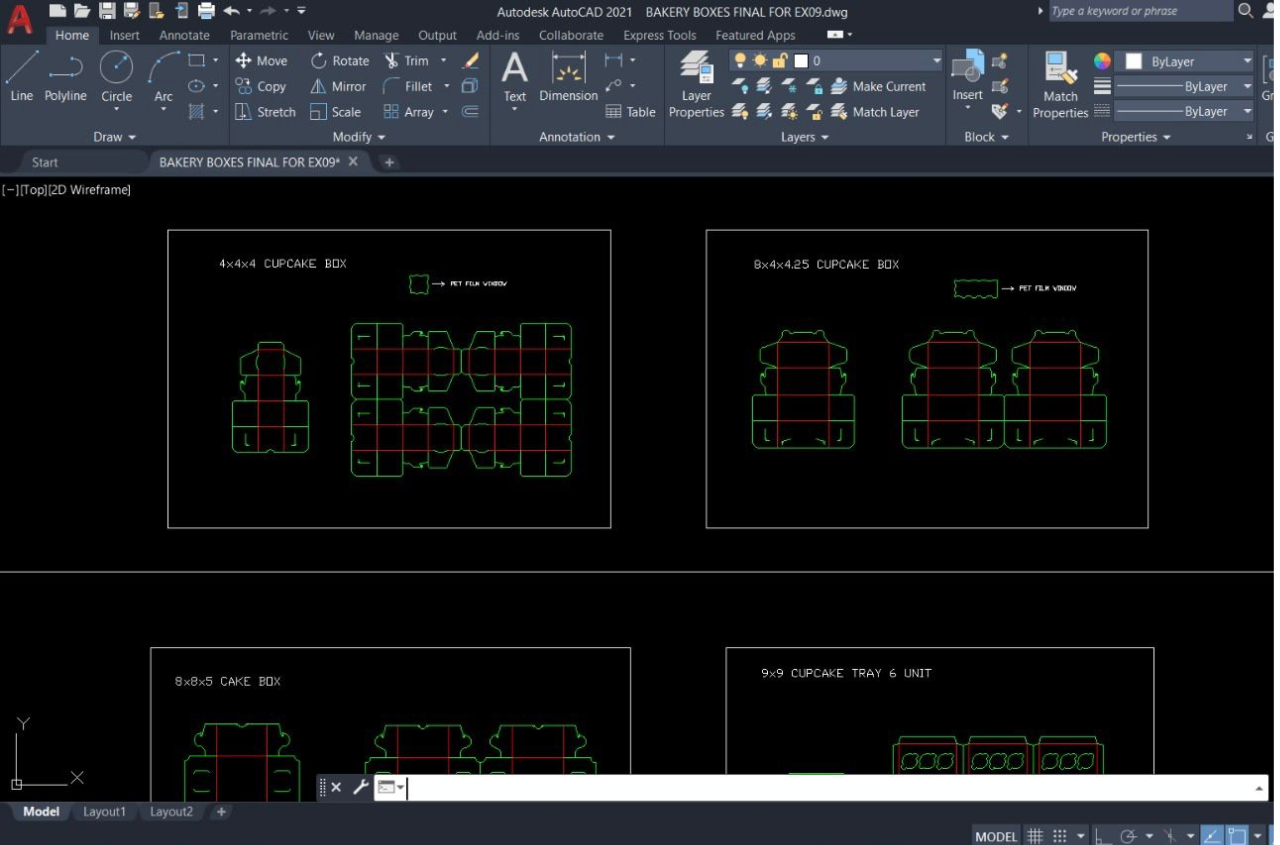Activate the Arc tool
Viewport: 1280px width, 845px height.
click(163, 77)
